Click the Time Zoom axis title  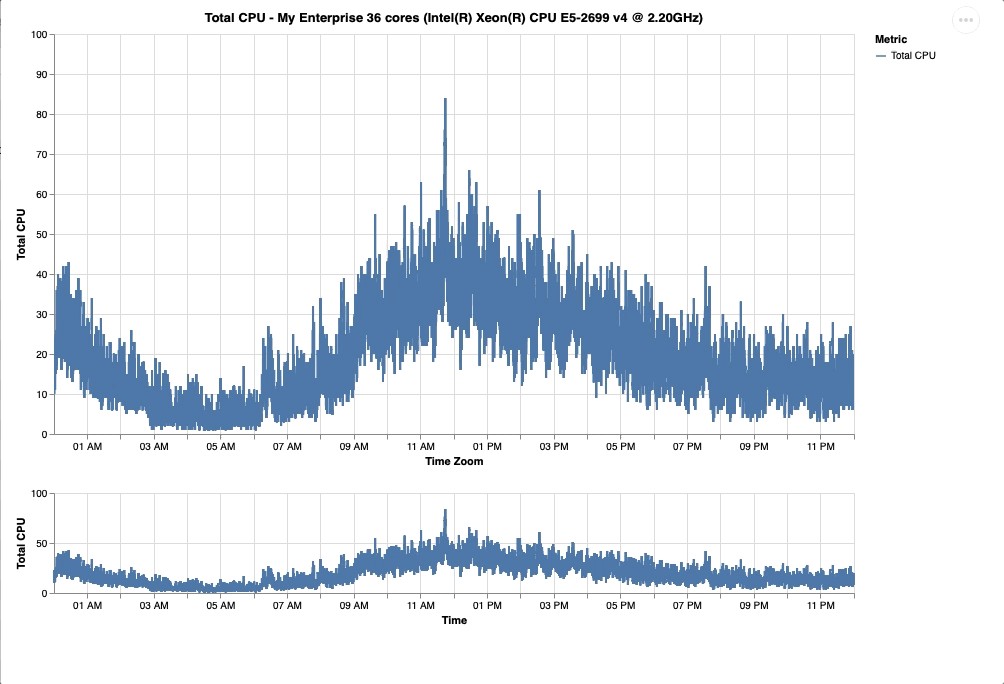point(454,461)
